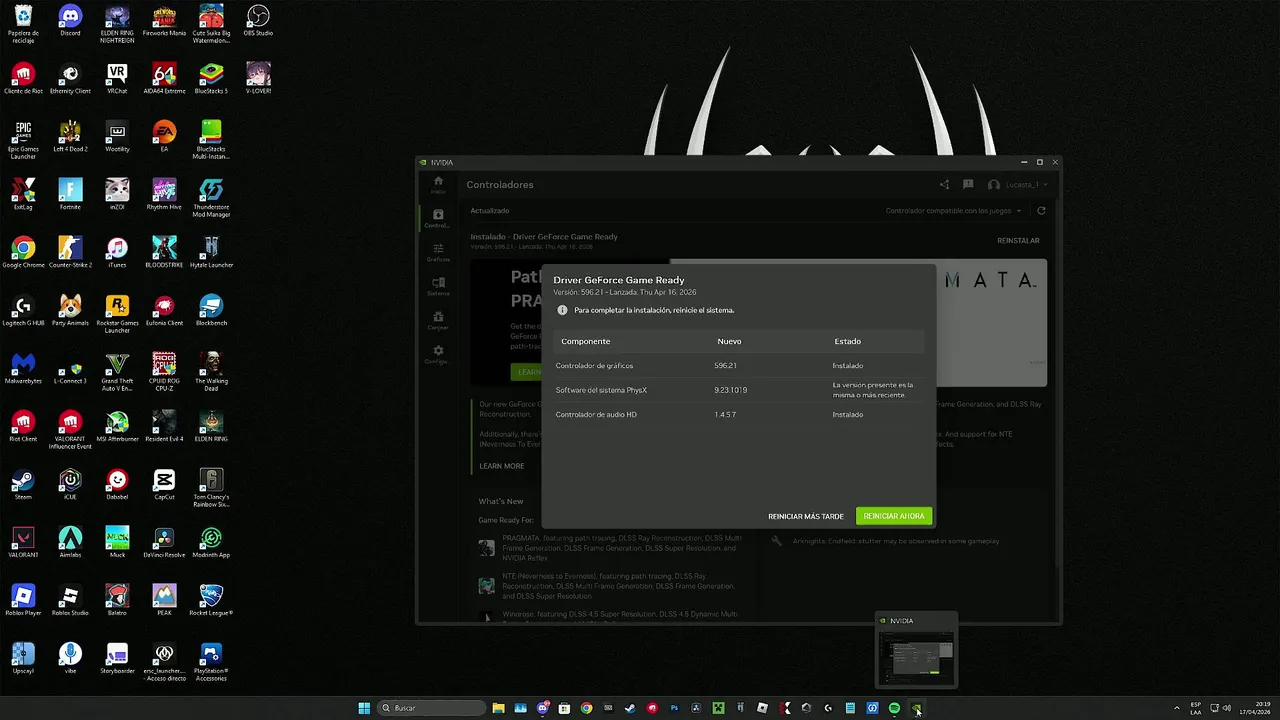The image size is (1280, 720).
Task: Open File Explorer from the taskbar
Action: pos(498,708)
